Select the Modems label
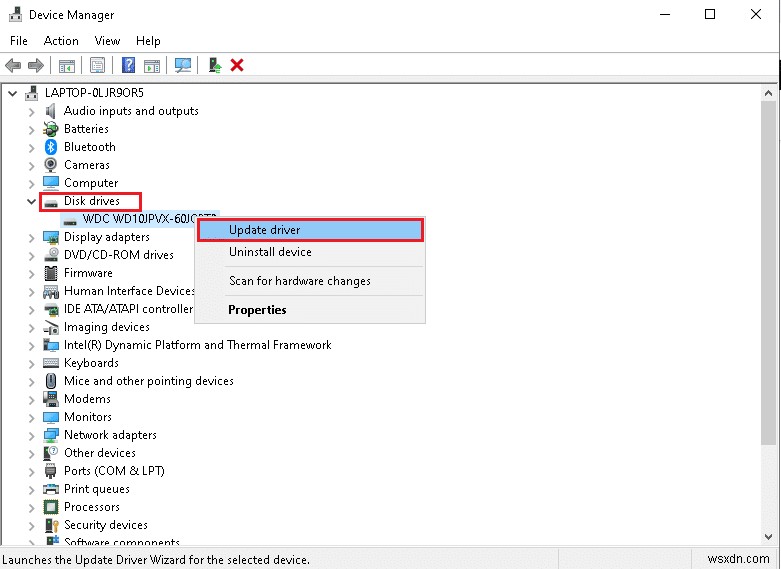 pyautogui.click(x=87, y=399)
